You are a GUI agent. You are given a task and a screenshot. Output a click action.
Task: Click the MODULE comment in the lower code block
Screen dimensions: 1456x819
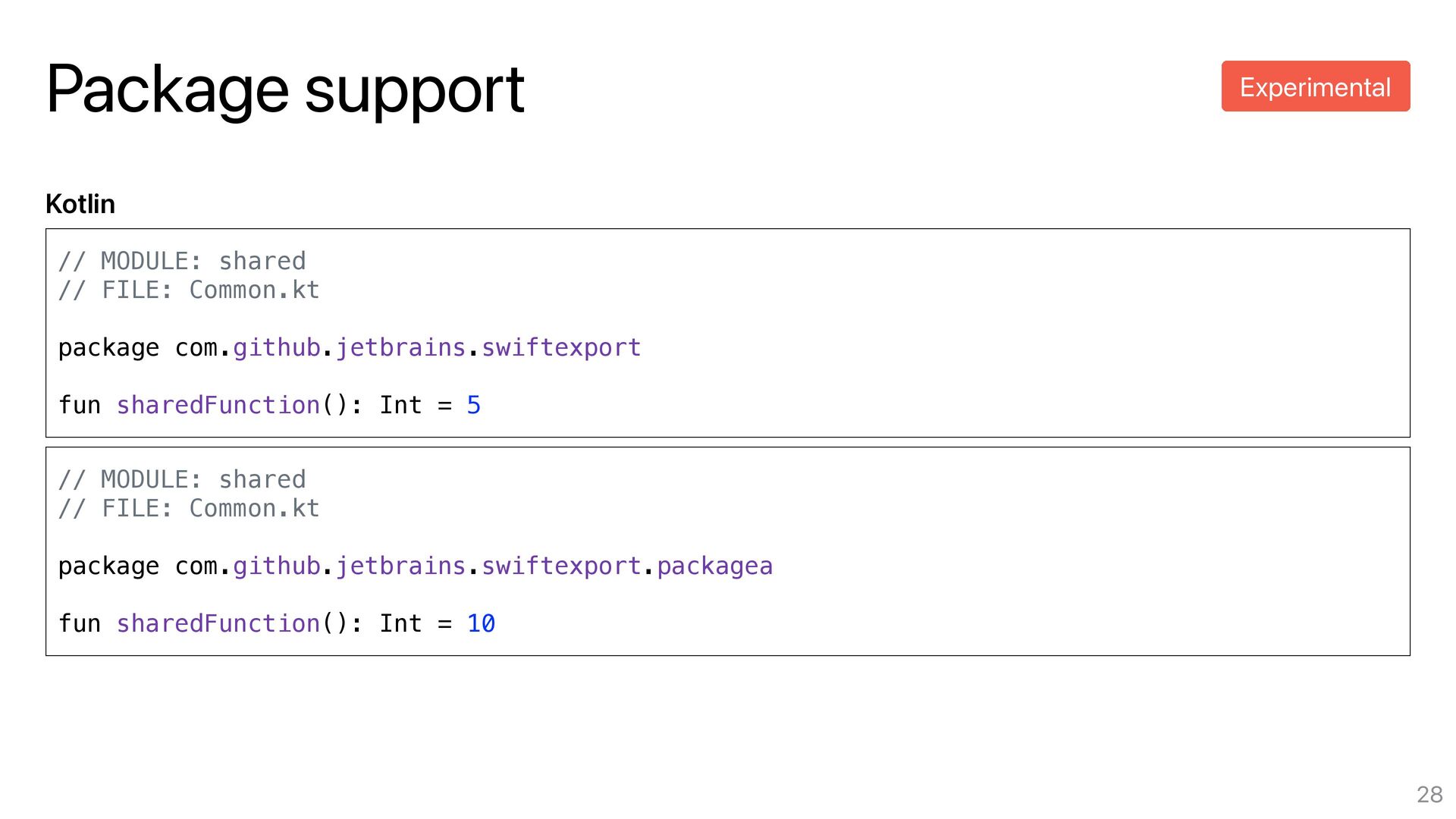(x=182, y=479)
